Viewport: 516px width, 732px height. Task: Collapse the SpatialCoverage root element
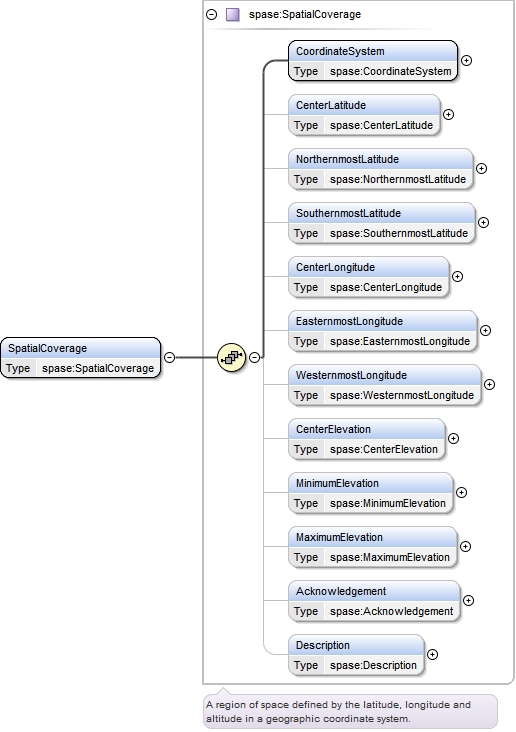[170, 358]
